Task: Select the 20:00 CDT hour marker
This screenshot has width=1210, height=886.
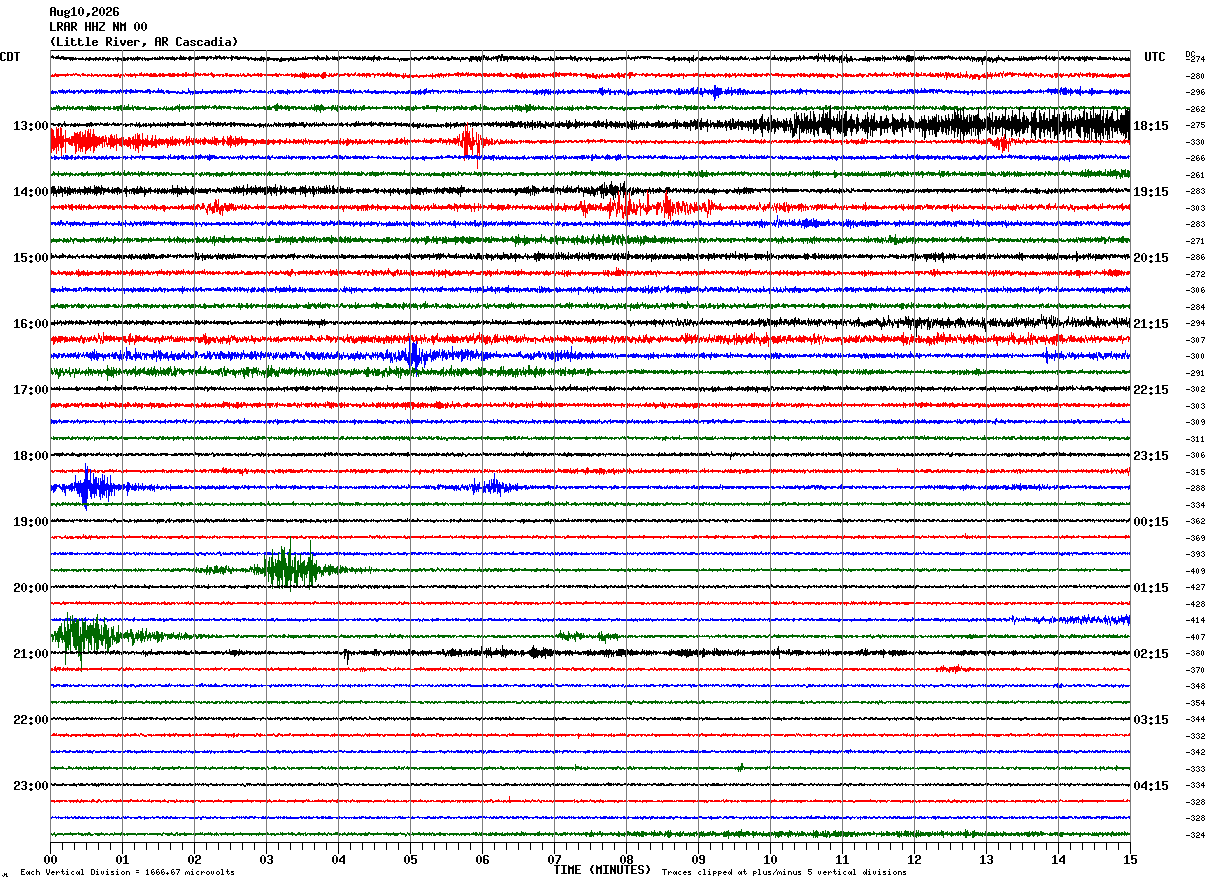Action: (30, 588)
